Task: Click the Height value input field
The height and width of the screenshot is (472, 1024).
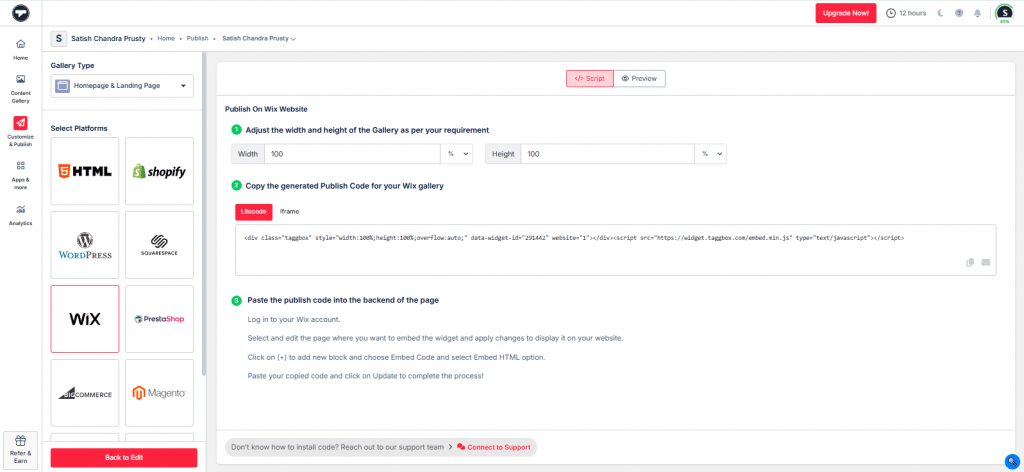Action: click(607, 154)
